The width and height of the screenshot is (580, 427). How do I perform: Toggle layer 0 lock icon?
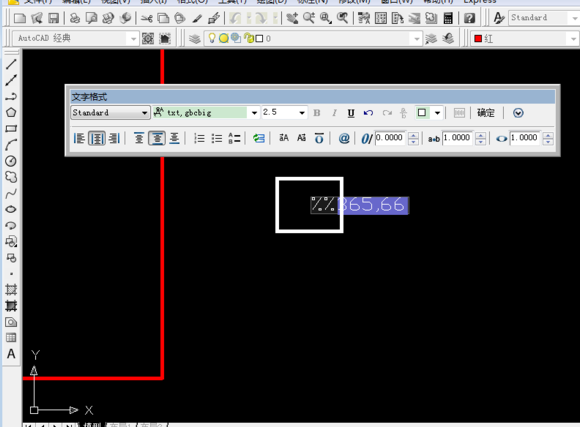(249, 38)
